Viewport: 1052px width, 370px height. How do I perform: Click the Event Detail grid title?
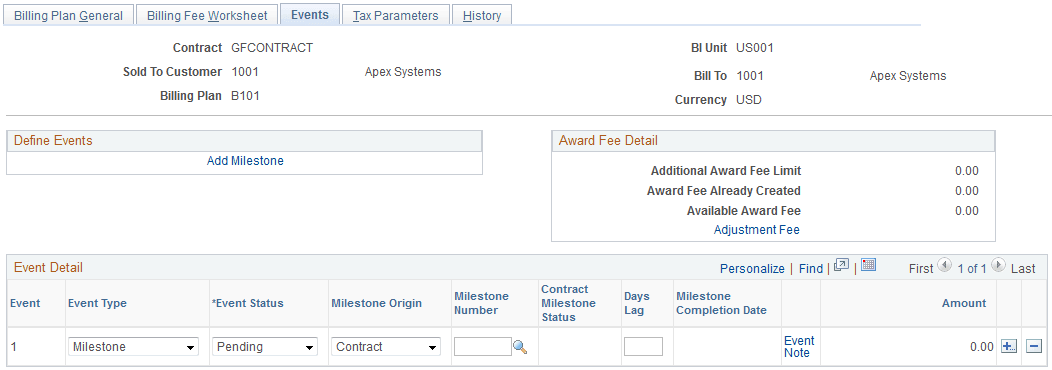48,268
